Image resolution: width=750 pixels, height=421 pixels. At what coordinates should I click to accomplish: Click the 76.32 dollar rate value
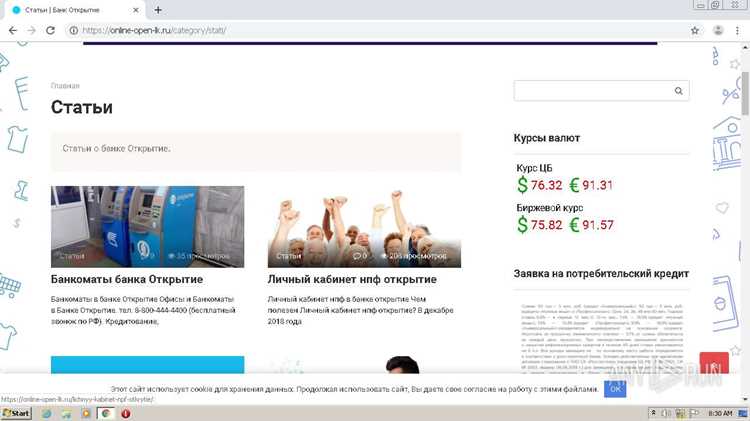pyautogui.click(x=547, y=185)
